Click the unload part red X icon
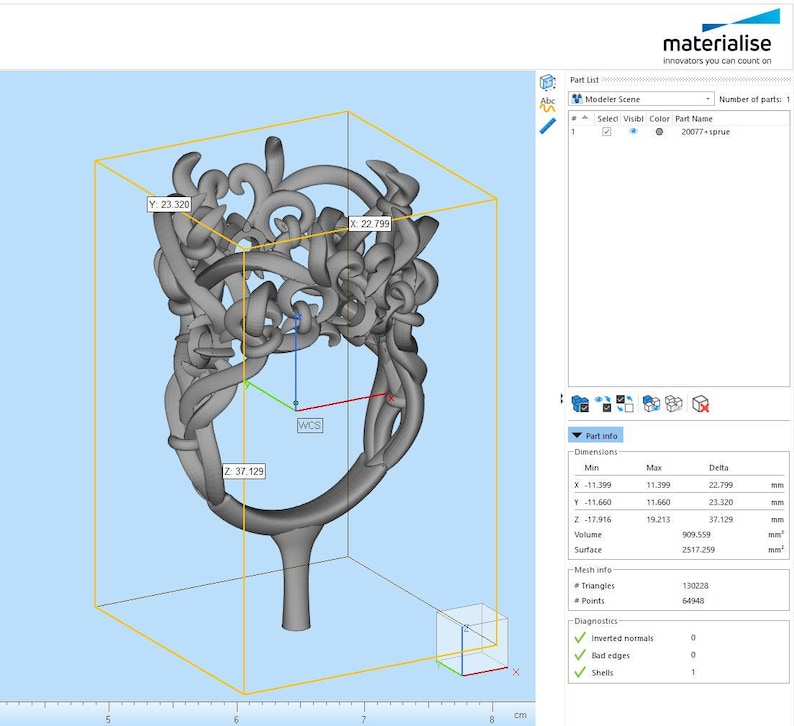Screen dimensions: 794x726 tap(700, 404)
